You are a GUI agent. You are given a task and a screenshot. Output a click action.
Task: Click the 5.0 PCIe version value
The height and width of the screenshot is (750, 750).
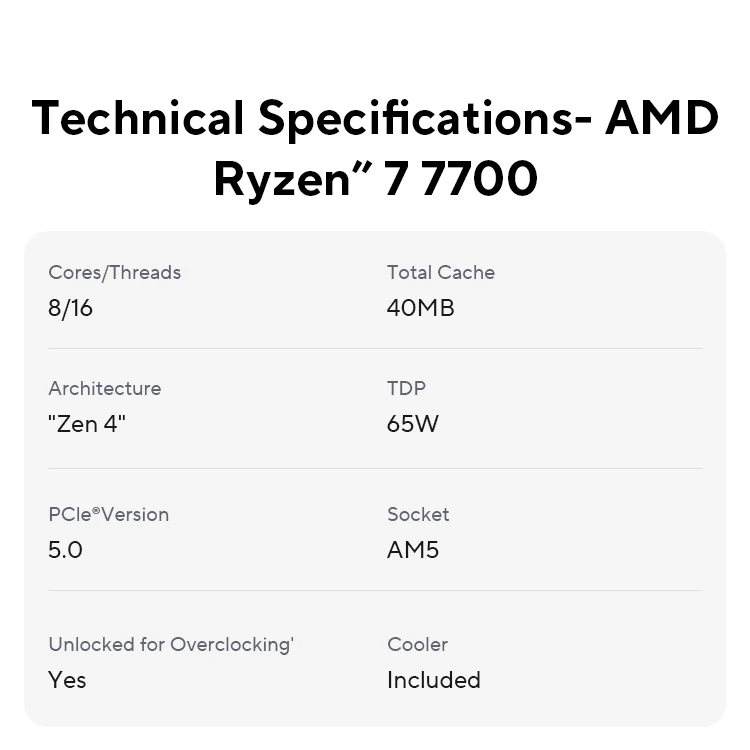[x=65, y=550]
